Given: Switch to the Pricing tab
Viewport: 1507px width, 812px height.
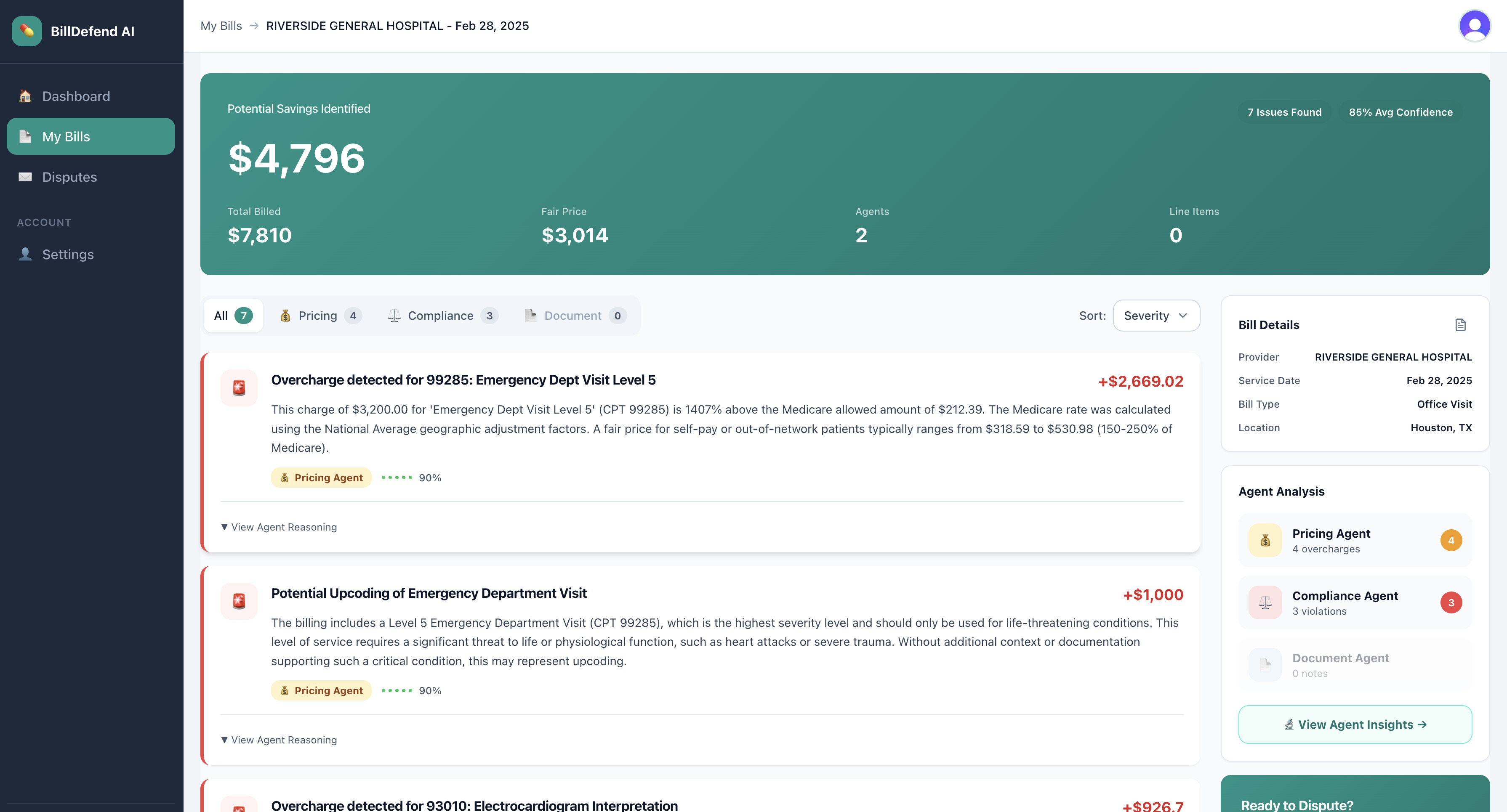Looking at the screenshot, I should (320, 316).
